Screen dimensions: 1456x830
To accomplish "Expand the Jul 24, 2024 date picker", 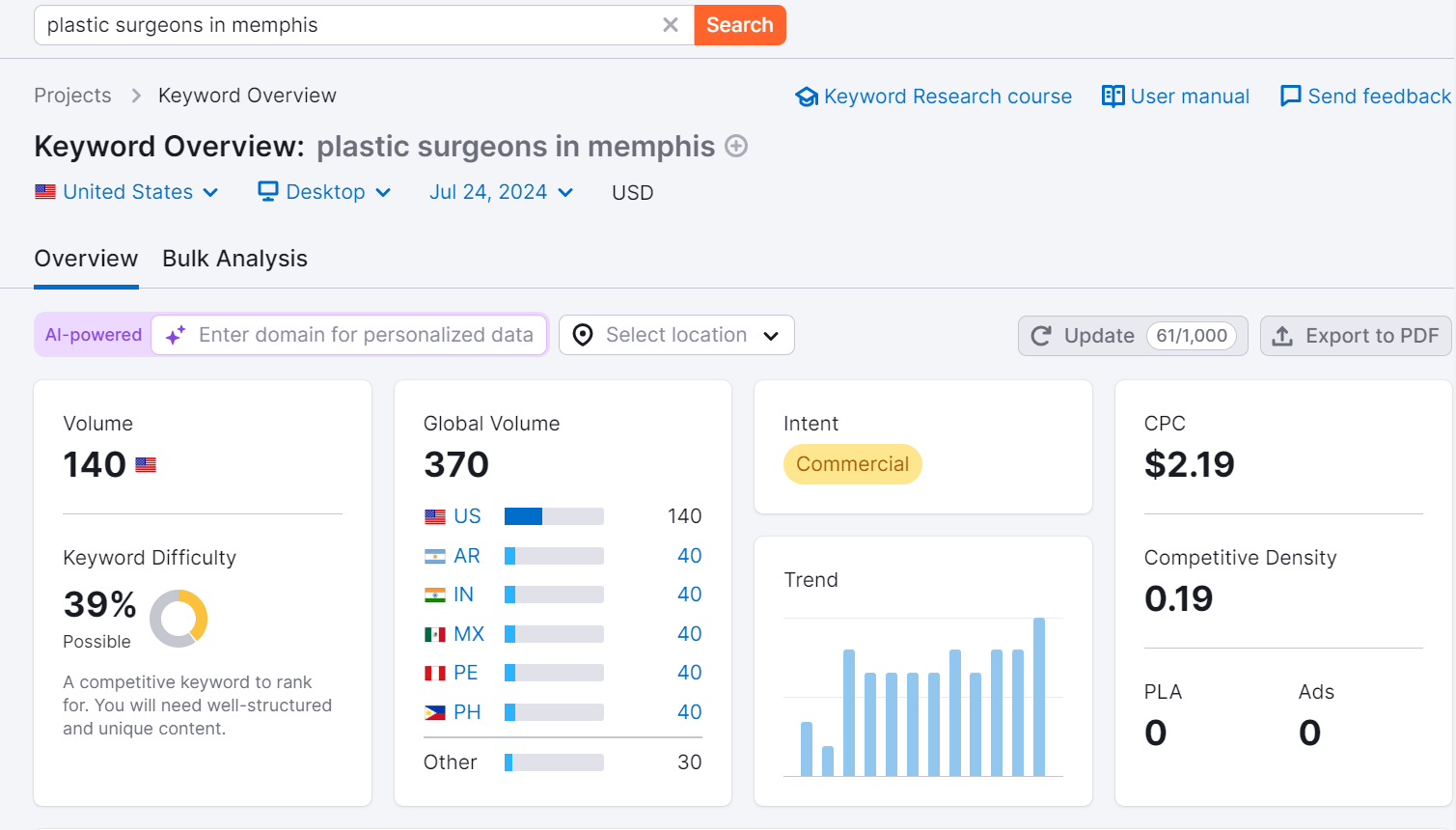I will 501,192.
